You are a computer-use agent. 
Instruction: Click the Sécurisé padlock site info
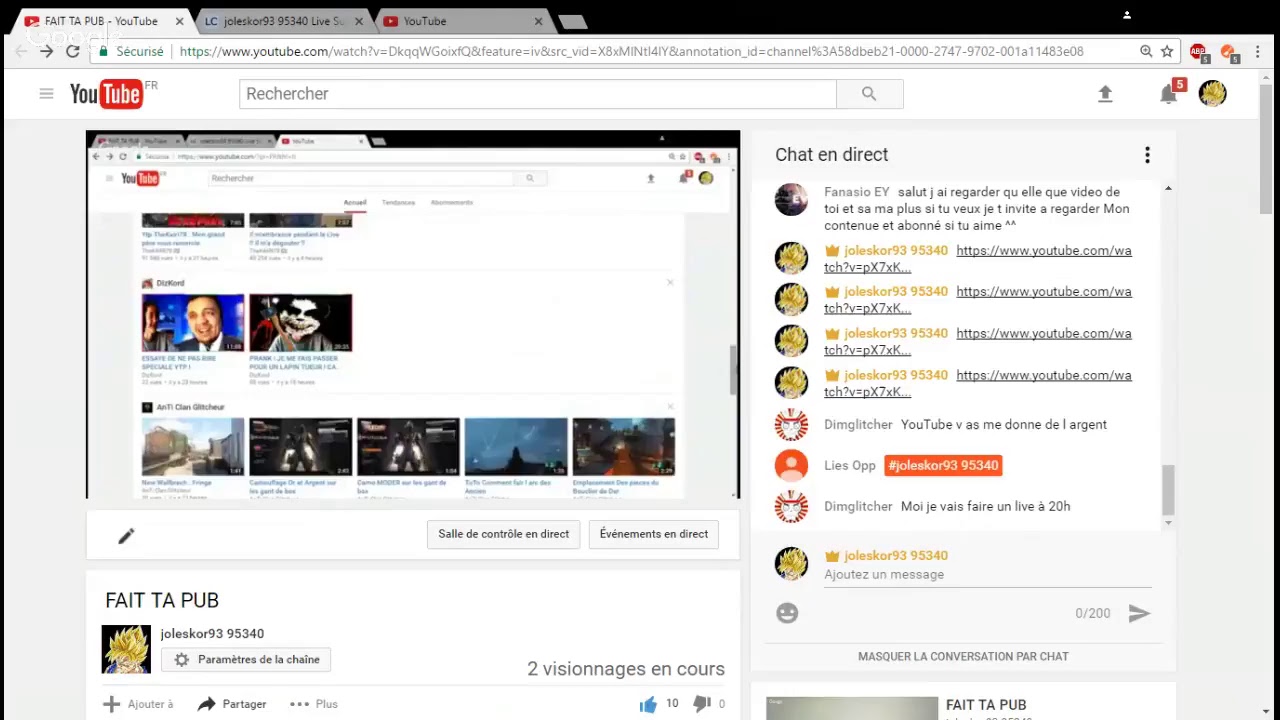point(131,51)
